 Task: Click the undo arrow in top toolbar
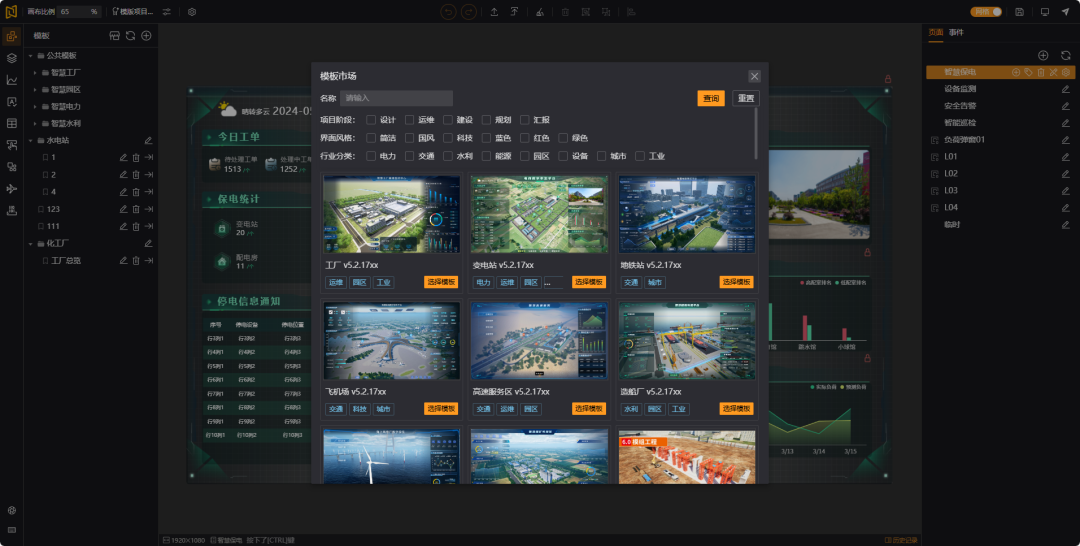point(448,12)
